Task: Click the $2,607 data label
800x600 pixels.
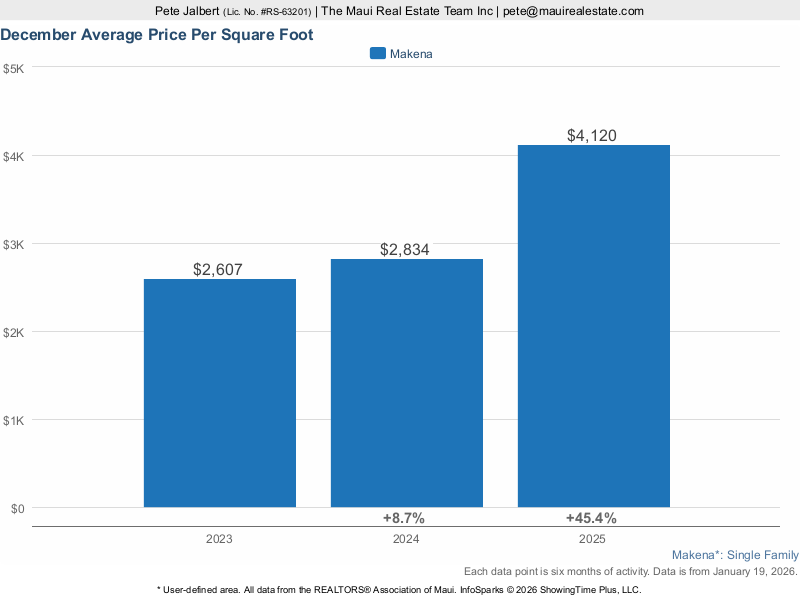Action: (219, 269)
